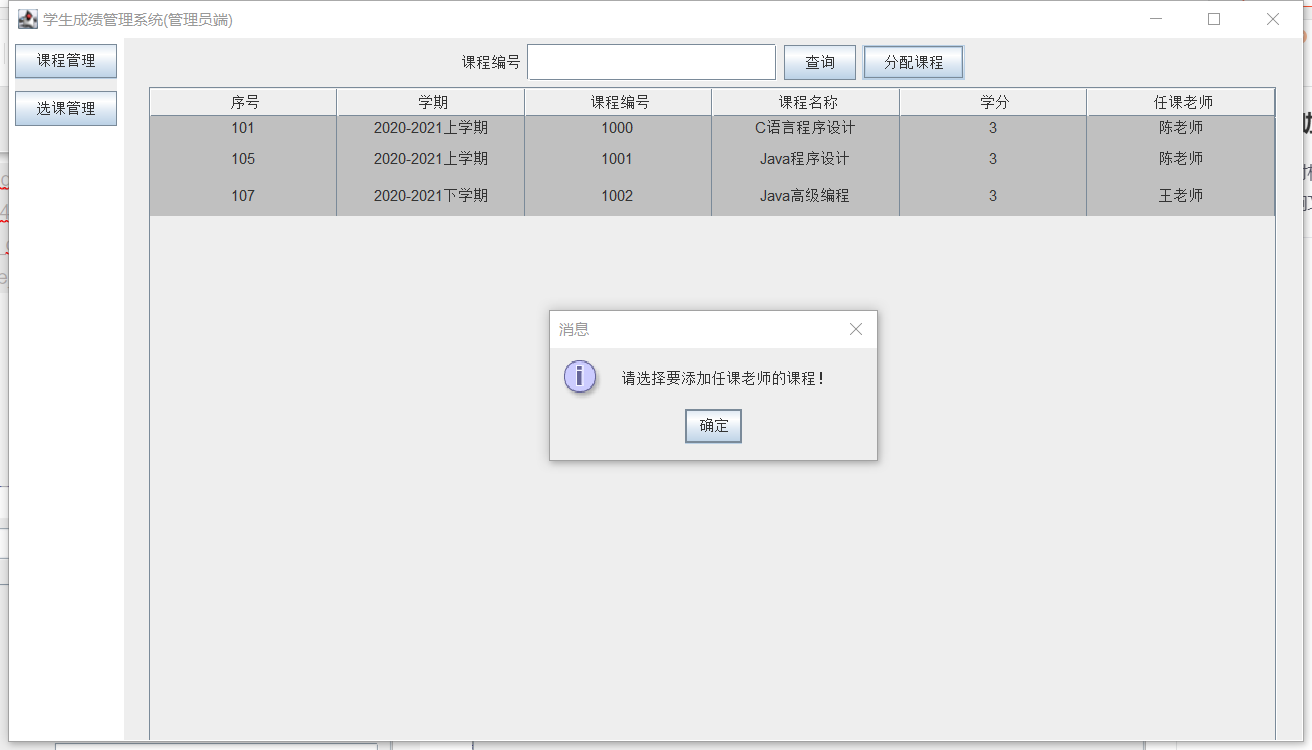The image size is (1312, 750).
Task: Close the 学生成绩管理系统 window
Action: 1273,19
